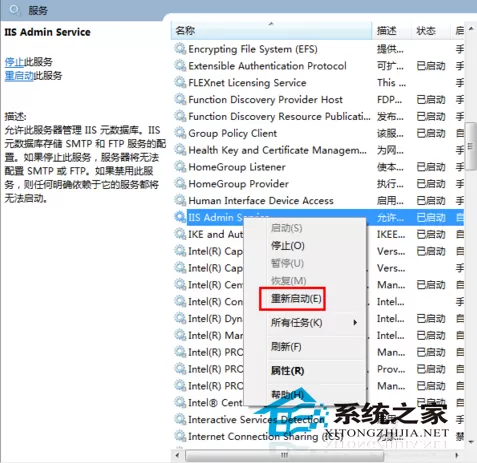The height and width of the screenshot is (463, 477).
Task: Click the Human Interface Device Access icon
Action: coord(180,200)
